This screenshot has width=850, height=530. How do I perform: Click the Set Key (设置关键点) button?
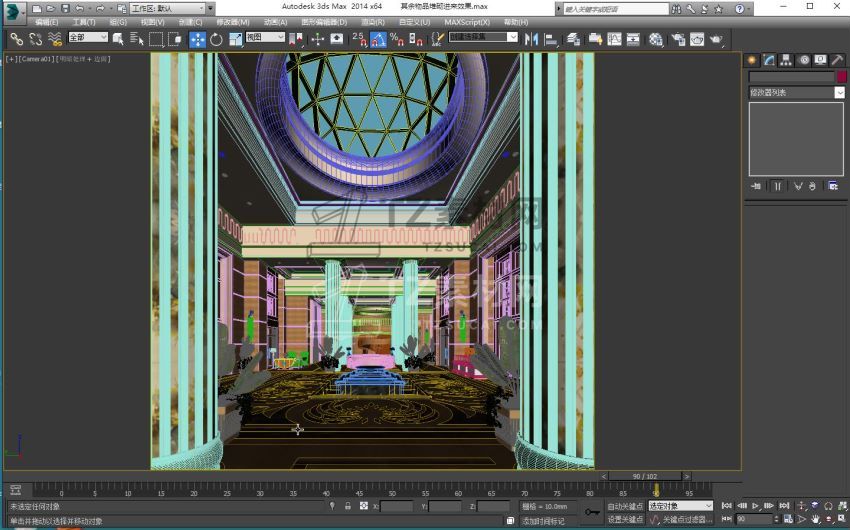tap(625, 519)
